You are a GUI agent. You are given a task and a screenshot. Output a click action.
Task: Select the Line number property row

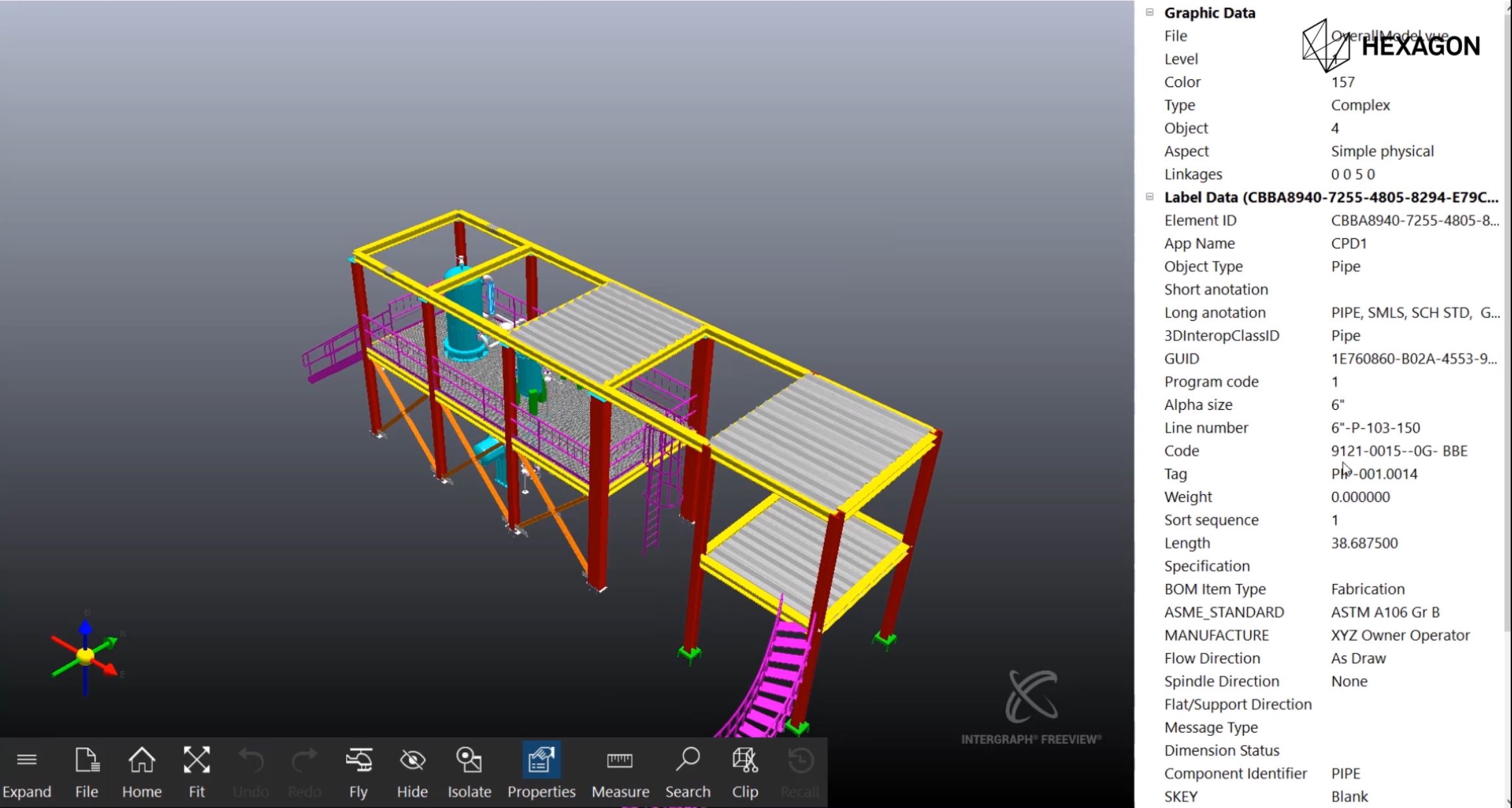point(1206,428)
